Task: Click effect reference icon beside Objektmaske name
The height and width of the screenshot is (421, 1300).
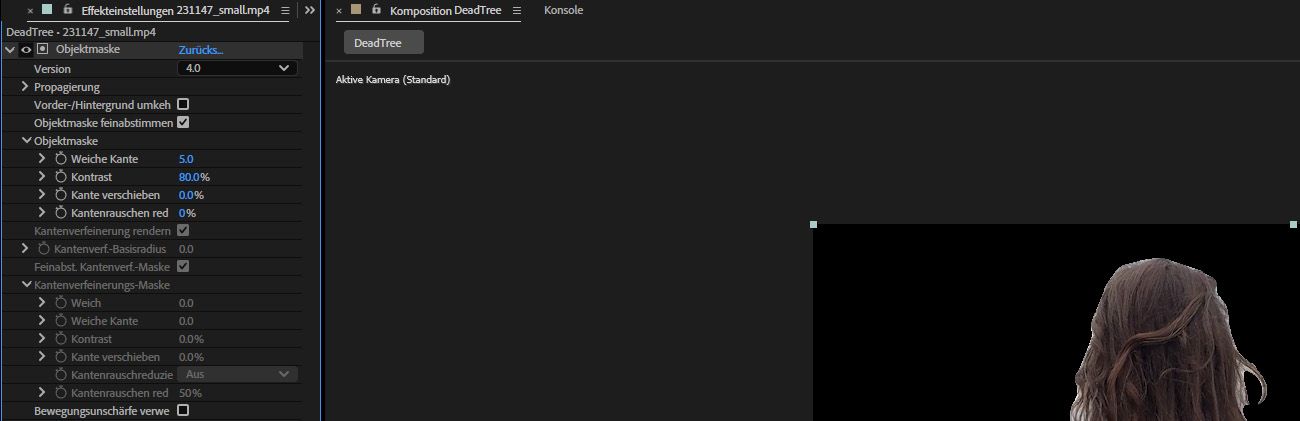Action: coord(42,49)
